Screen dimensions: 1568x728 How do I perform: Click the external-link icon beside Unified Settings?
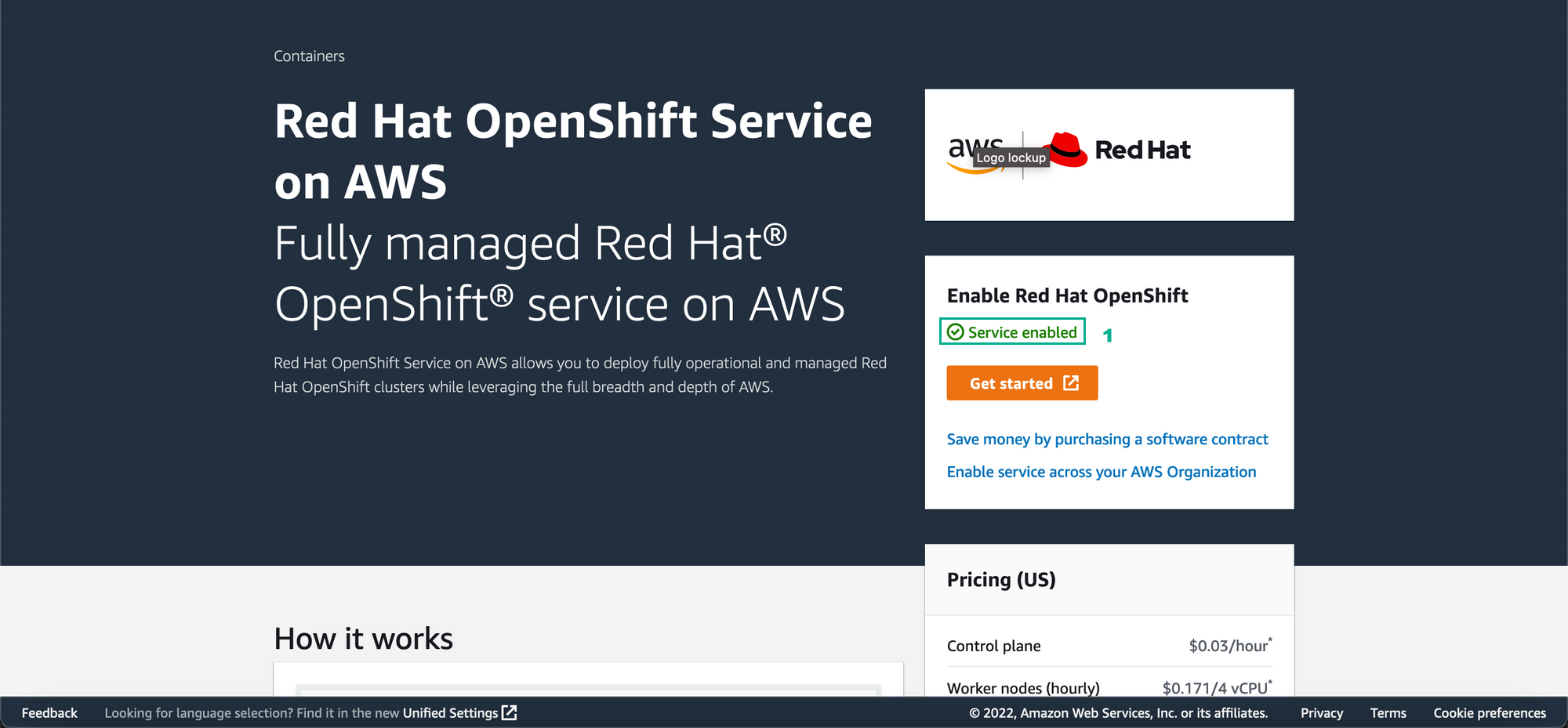click(x=510, y=712)
